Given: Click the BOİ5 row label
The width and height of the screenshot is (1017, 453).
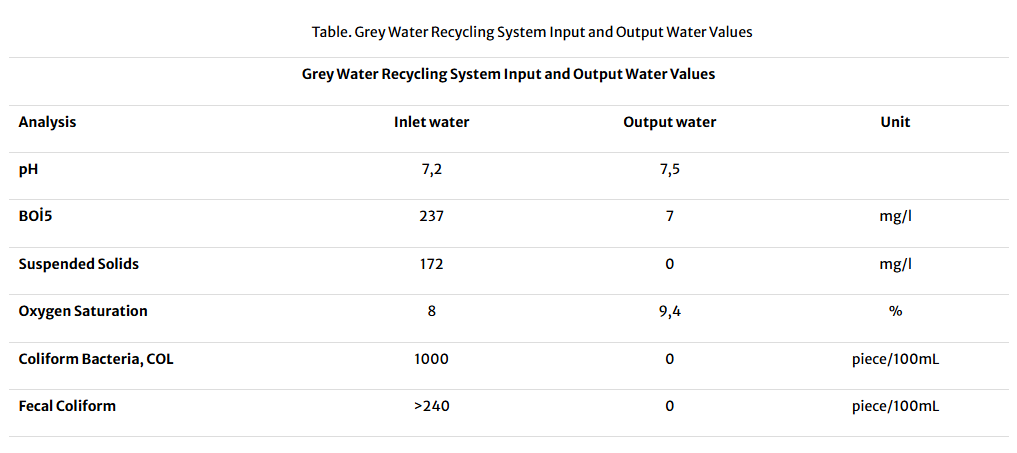Looking at the screenshot, I should tap(35, 216).
